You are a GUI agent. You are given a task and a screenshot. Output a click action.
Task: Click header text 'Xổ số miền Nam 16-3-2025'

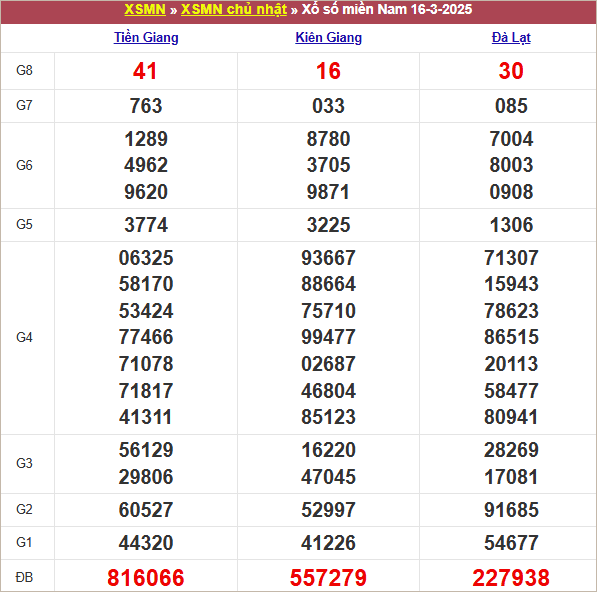(387, 9)
